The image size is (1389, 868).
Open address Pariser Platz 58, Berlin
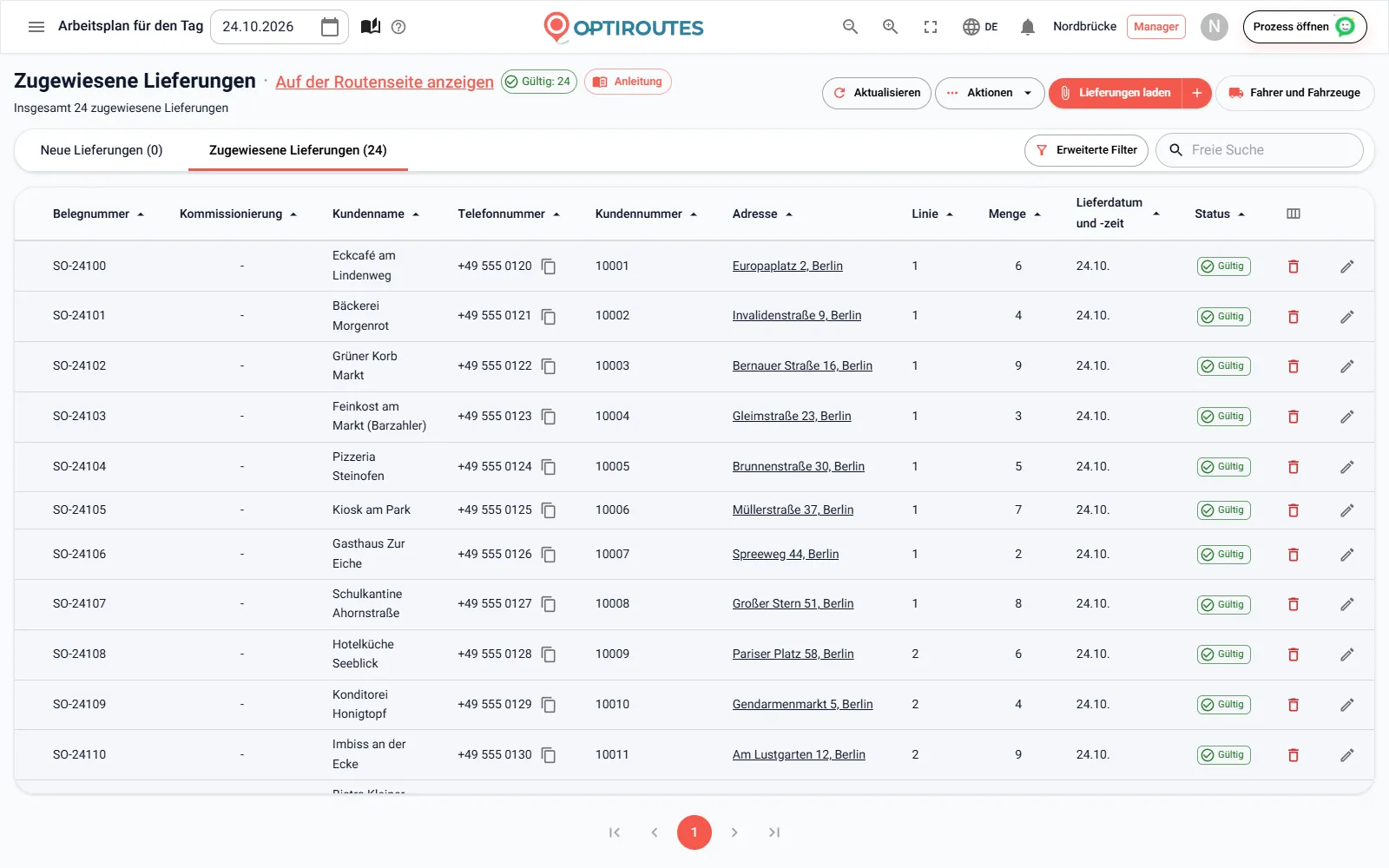793,654
